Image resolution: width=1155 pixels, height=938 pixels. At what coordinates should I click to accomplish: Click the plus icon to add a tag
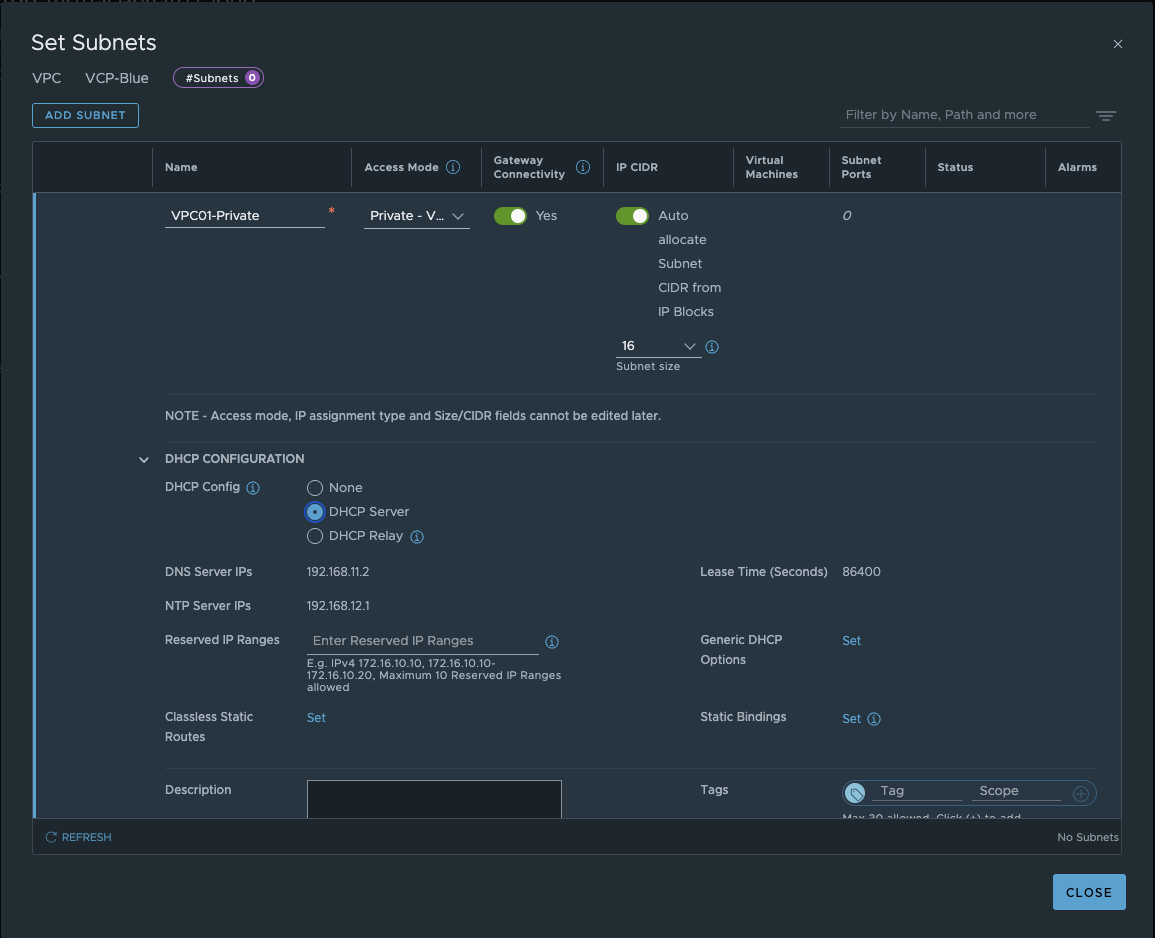point(1081,793)
